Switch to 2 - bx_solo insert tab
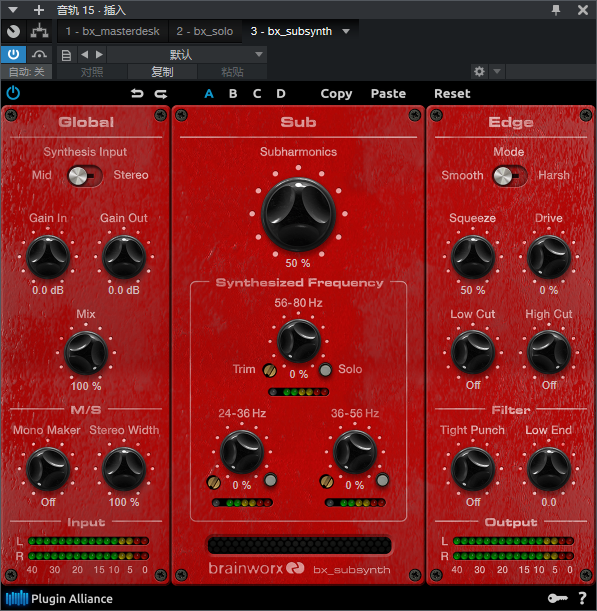This screenshot has height=611, width=597. [205, 31]
